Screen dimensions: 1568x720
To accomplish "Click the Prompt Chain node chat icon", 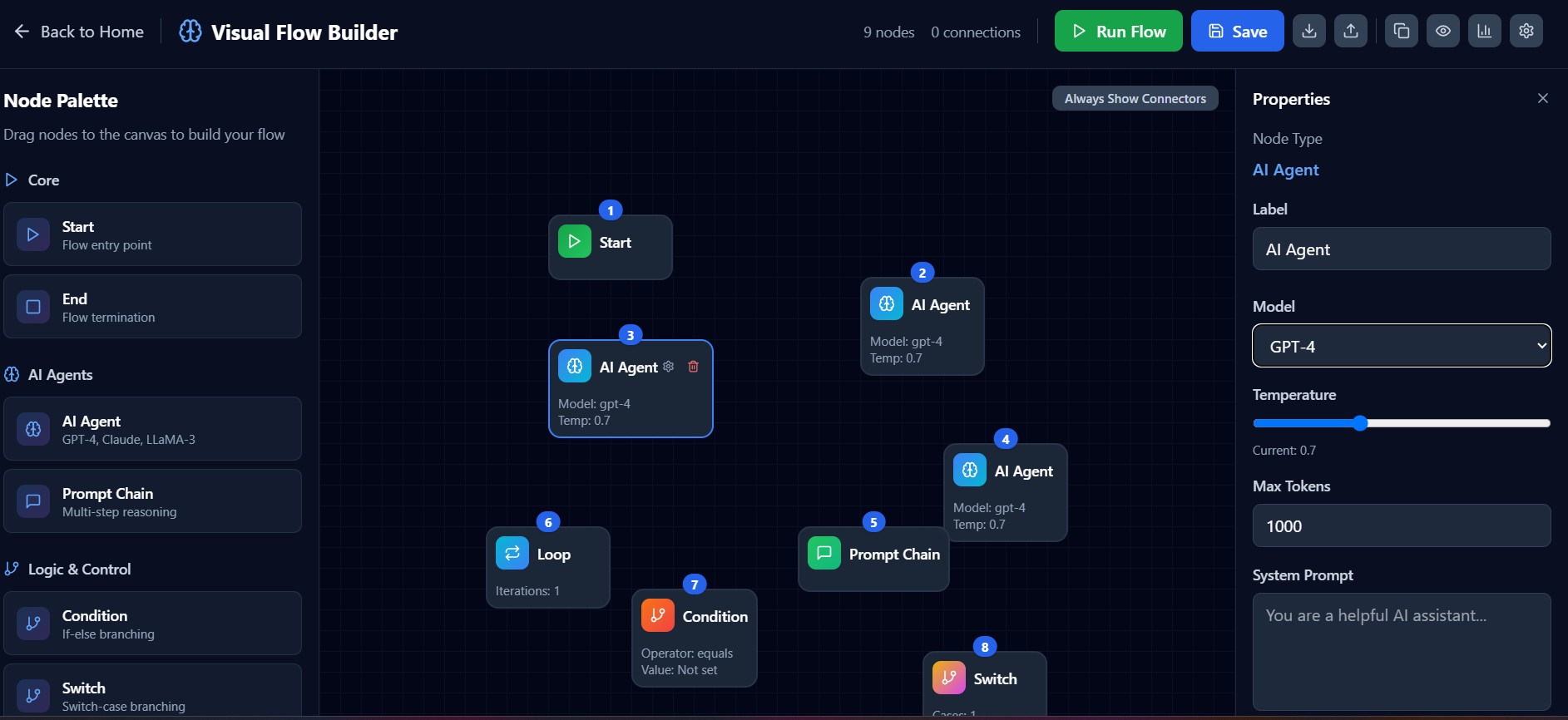I will (x=824, y=553).
